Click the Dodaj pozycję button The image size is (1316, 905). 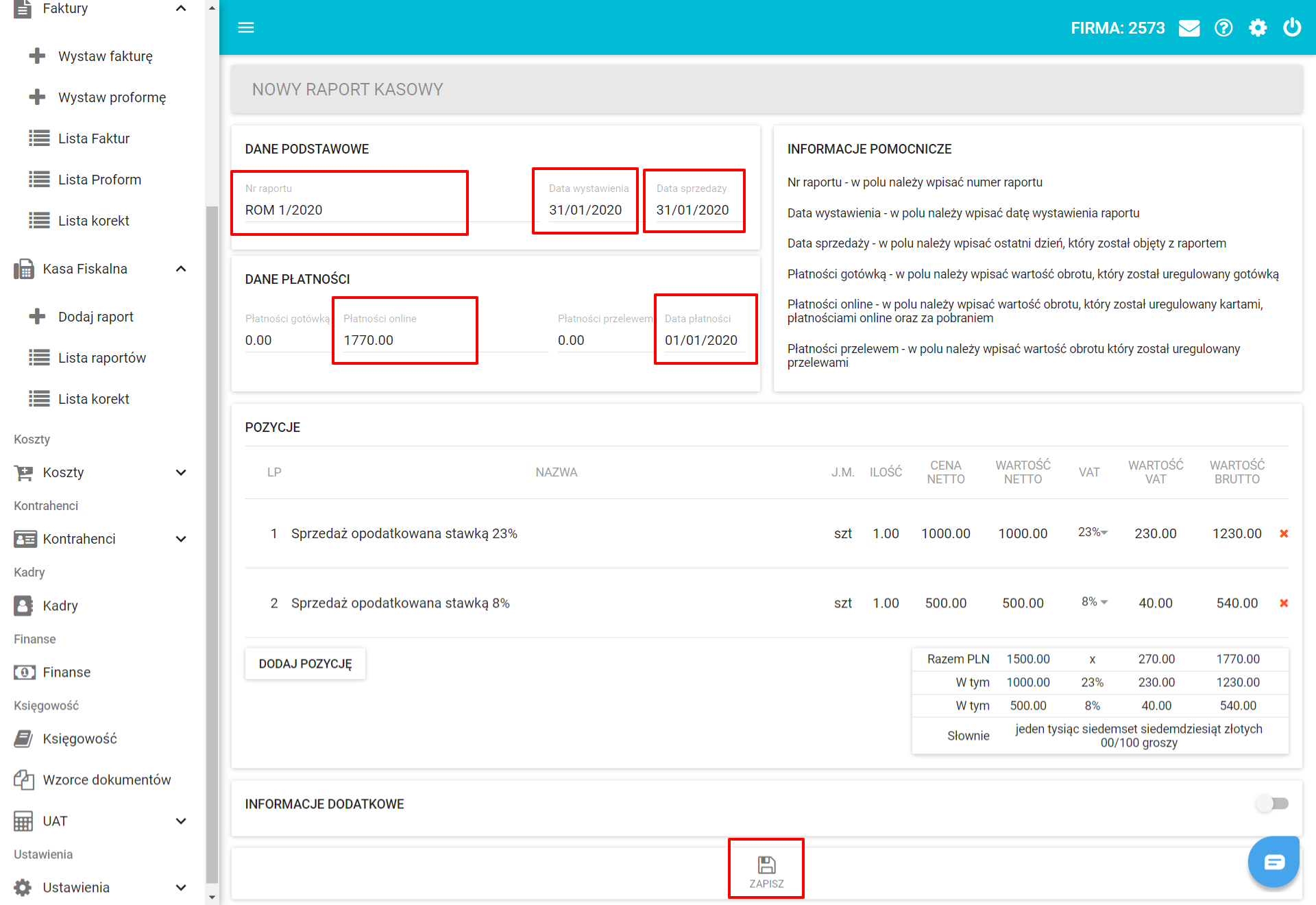tap(305, 664)
